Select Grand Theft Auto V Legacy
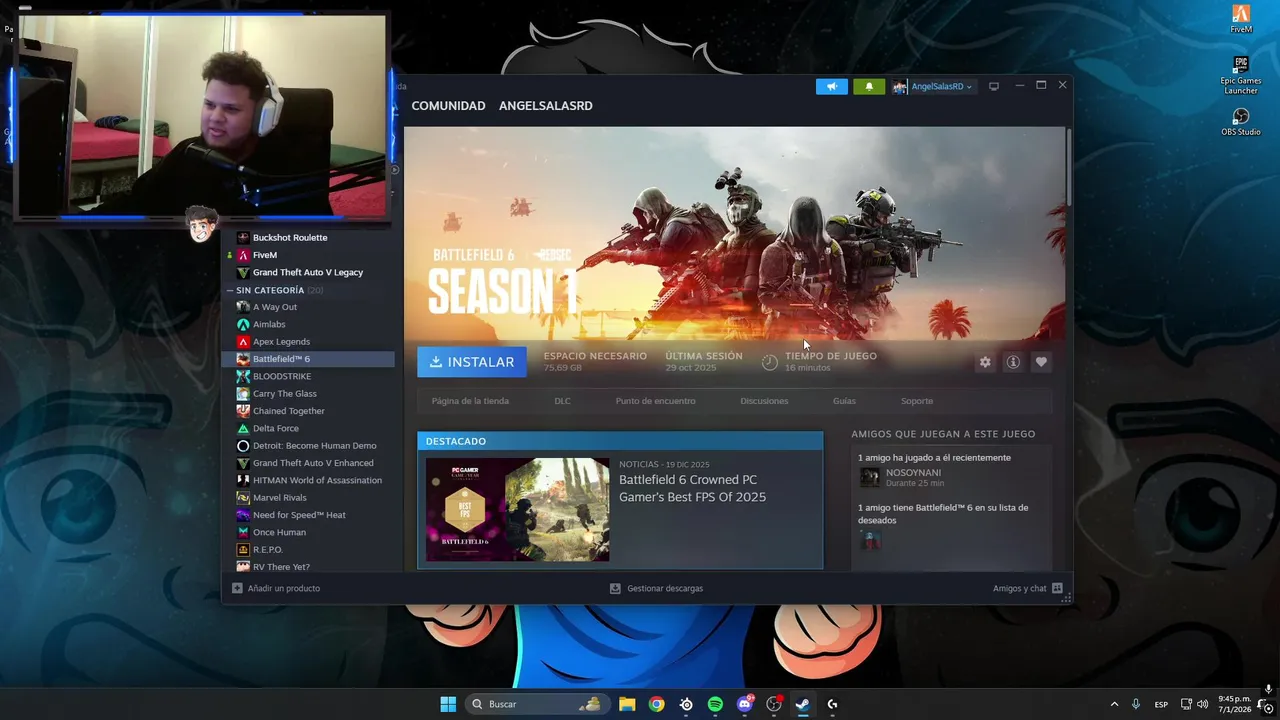The width and height of the screenshot is (1280, 720). [x=308, y=272]
